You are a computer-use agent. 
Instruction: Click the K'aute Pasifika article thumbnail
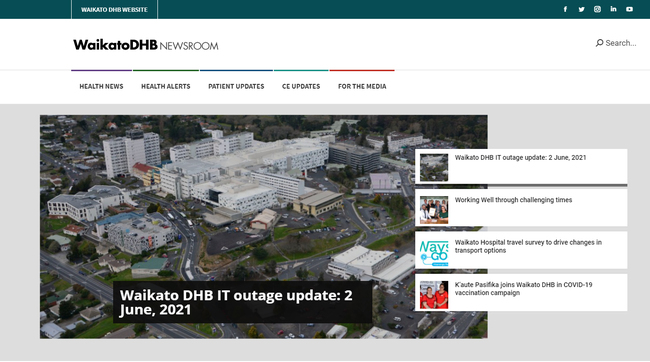tap(434, 295)
